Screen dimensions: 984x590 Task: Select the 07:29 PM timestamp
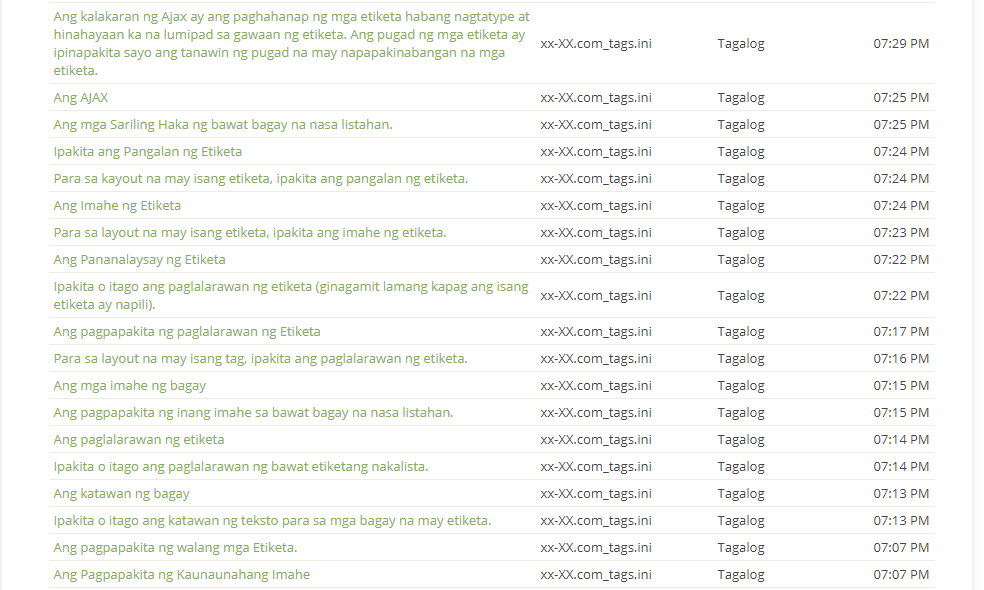tap(901, 44)
